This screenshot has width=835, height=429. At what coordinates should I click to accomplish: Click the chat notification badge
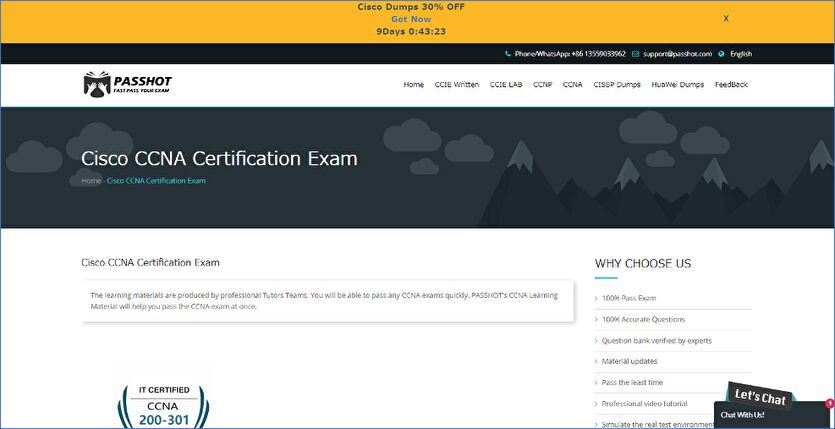[x=830, y=403]
